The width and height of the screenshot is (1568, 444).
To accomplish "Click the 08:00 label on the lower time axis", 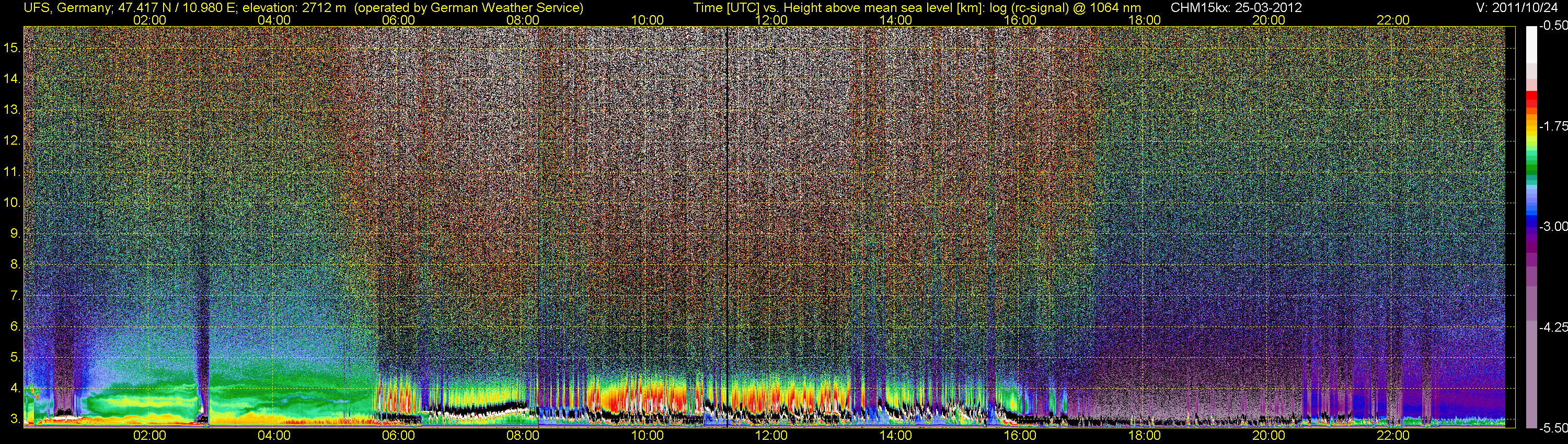I will point(522,436).
